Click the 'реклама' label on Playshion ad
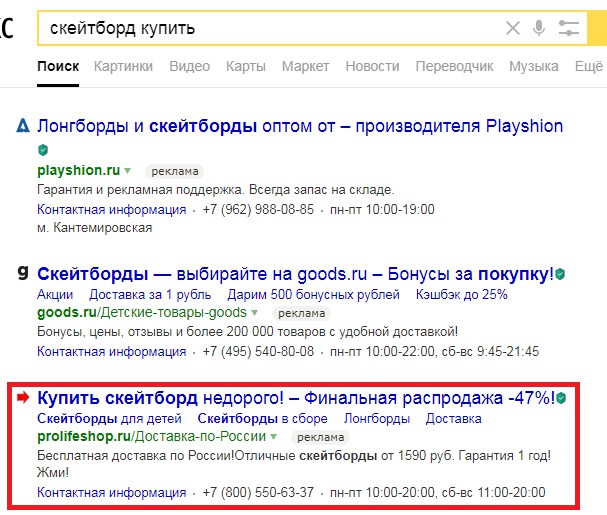Image resolution: width=607 pixels, height=515 pixels. (x=175, y=171)
